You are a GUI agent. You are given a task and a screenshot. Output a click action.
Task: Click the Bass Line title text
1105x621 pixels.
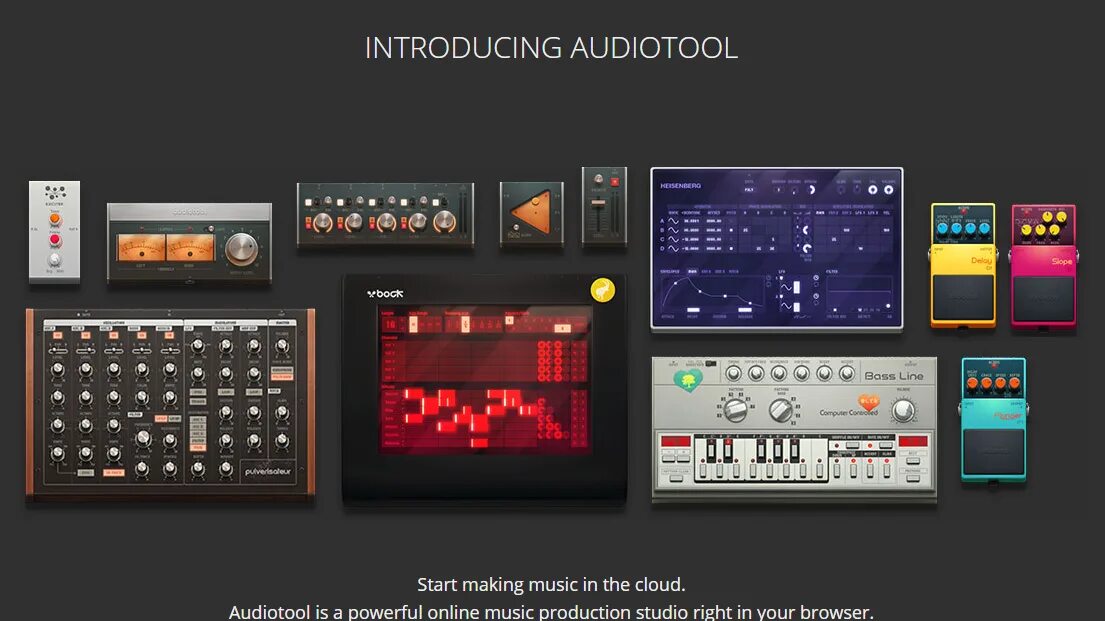point(894,376)
